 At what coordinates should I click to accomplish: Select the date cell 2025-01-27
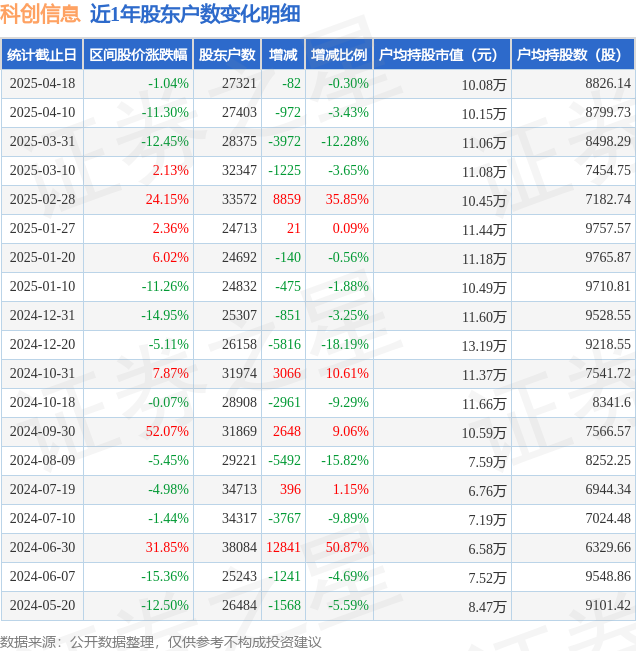click(x=42, y=229)
